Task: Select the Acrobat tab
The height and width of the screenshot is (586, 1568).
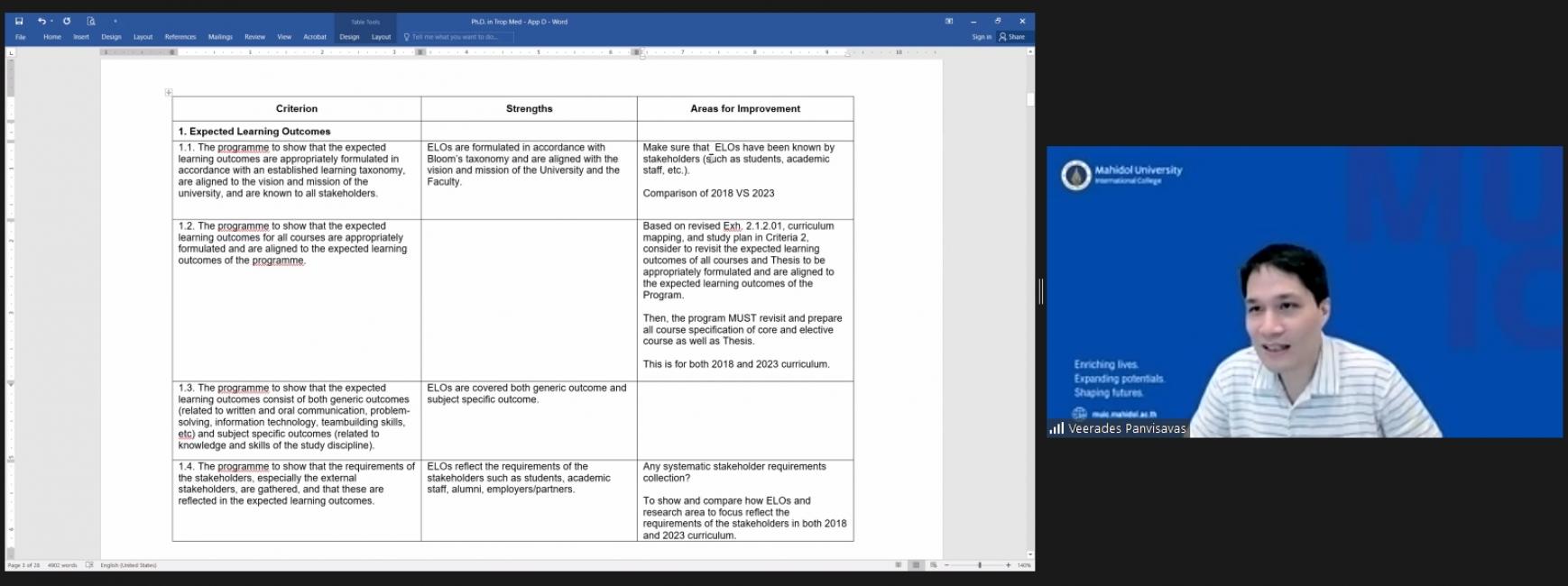Action: tap(315, 37)
